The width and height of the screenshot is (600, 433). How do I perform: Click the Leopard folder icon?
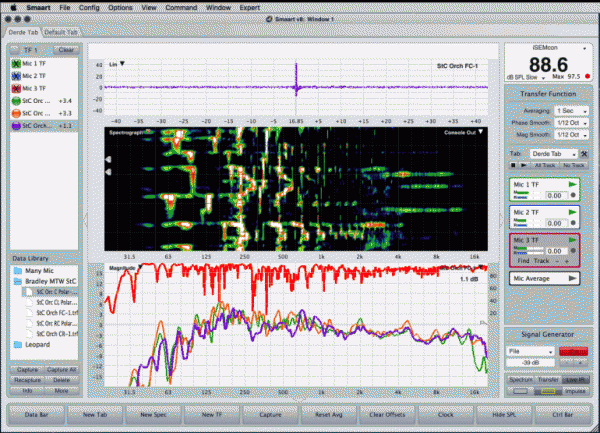17,344
